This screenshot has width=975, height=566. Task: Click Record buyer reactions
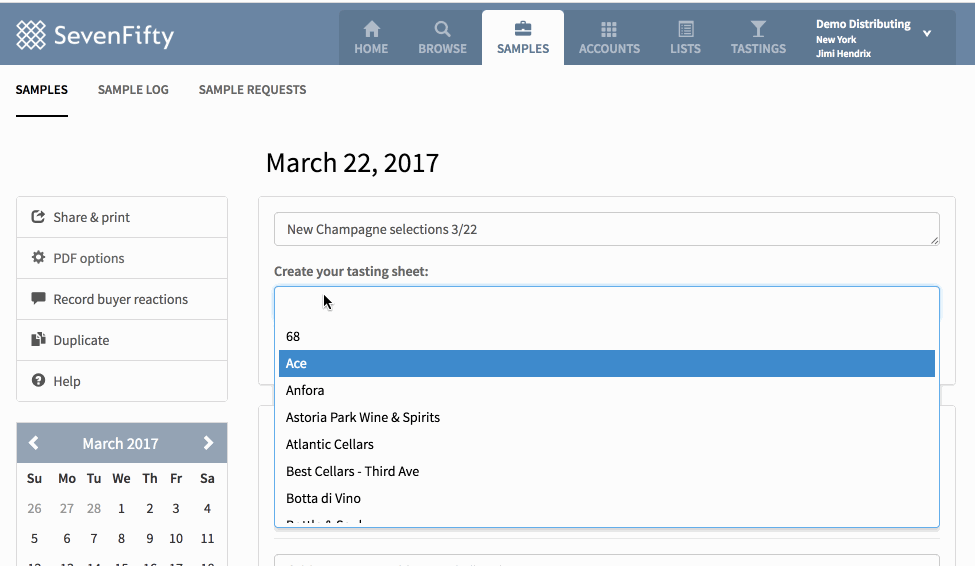(122, 299)
